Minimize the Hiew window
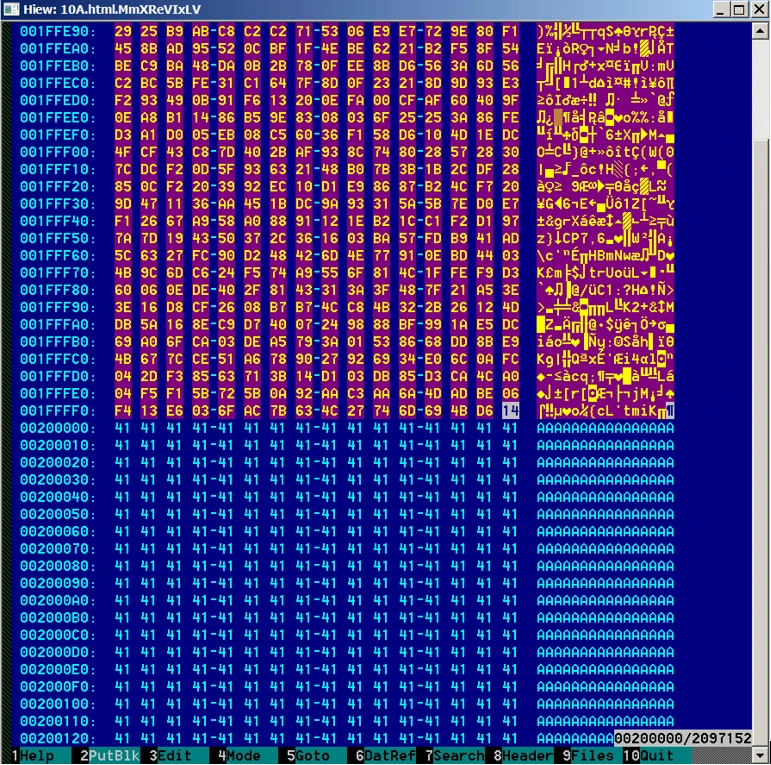This screenshot has width=771, height=765. [x=717, y=10]
